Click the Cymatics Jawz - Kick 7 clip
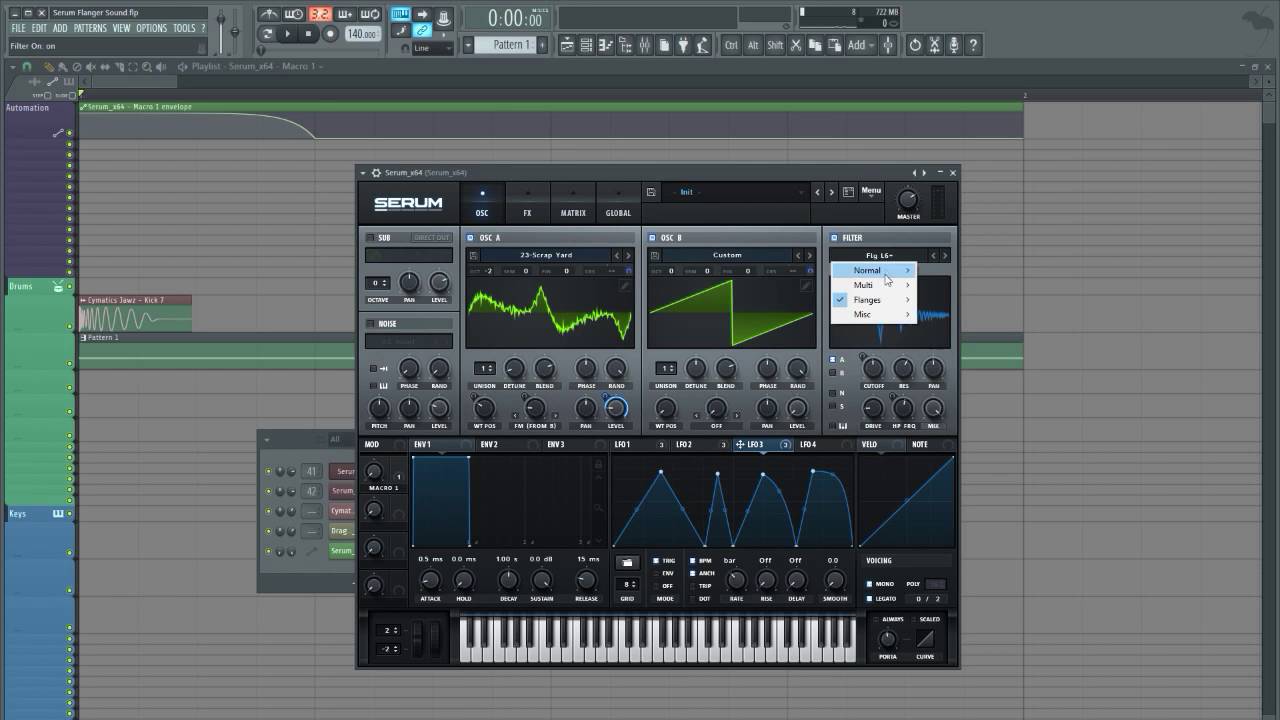Screen dimensions: 1280x720 pyautogui.click(x=135, y=313)
